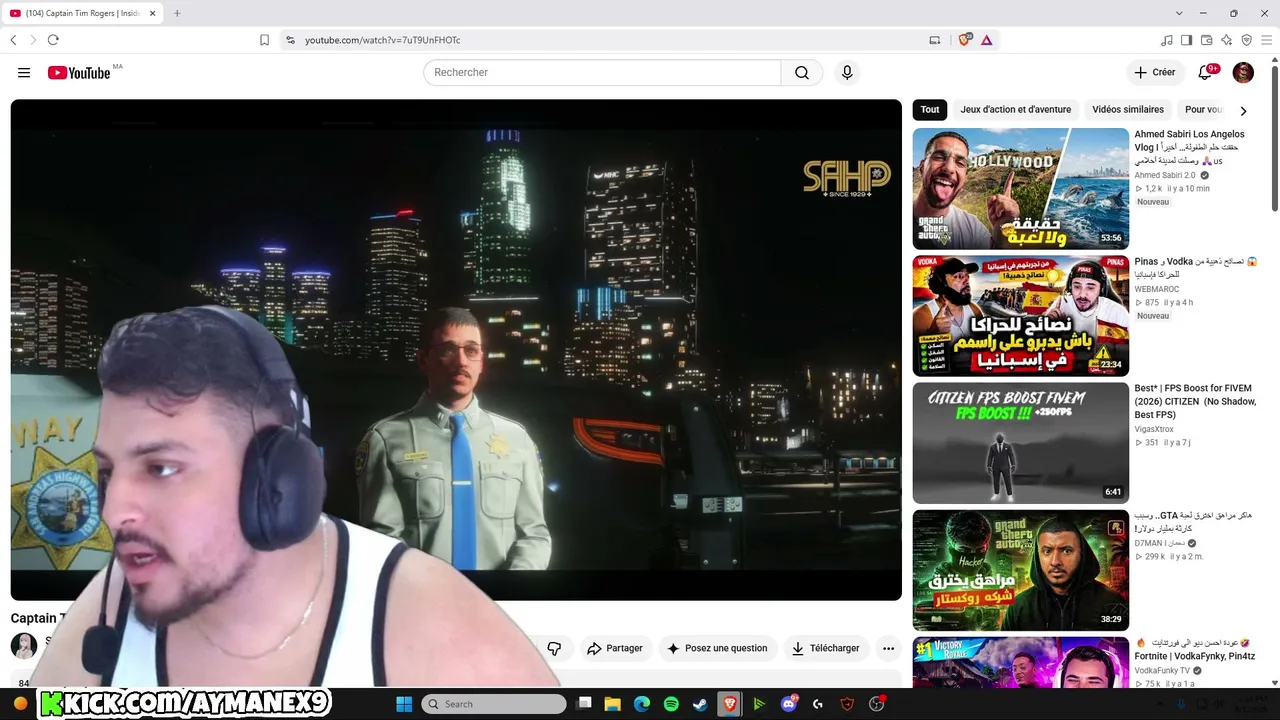1280x720 pixels.
Task: Open the YouTube guide hamburger menu
Action: click(x=24, y=72)
